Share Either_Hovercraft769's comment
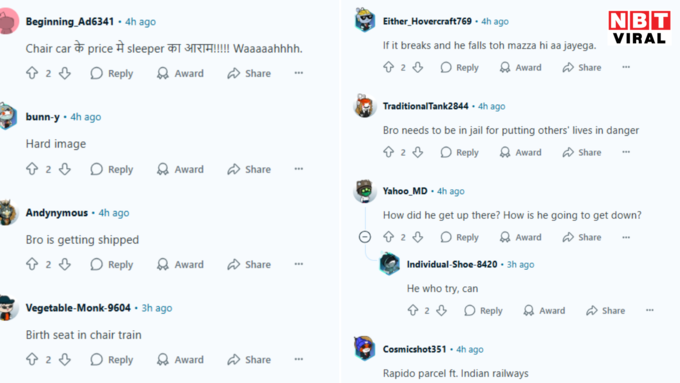Image resolution: width=680 pixels, height=383 pixels. tap(582, 67)
